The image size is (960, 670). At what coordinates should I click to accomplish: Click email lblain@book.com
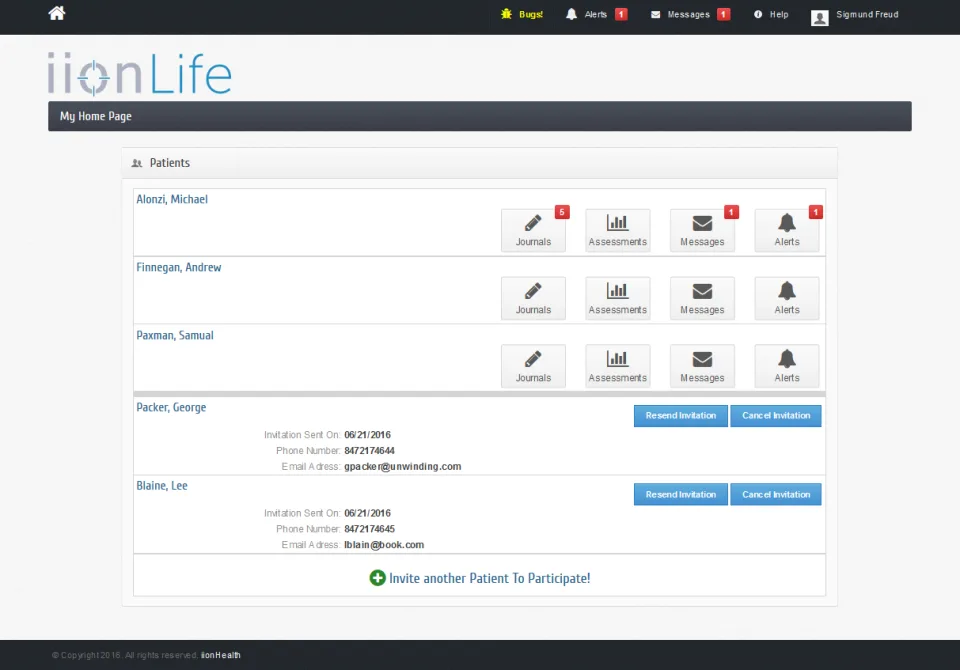point(384,545)
